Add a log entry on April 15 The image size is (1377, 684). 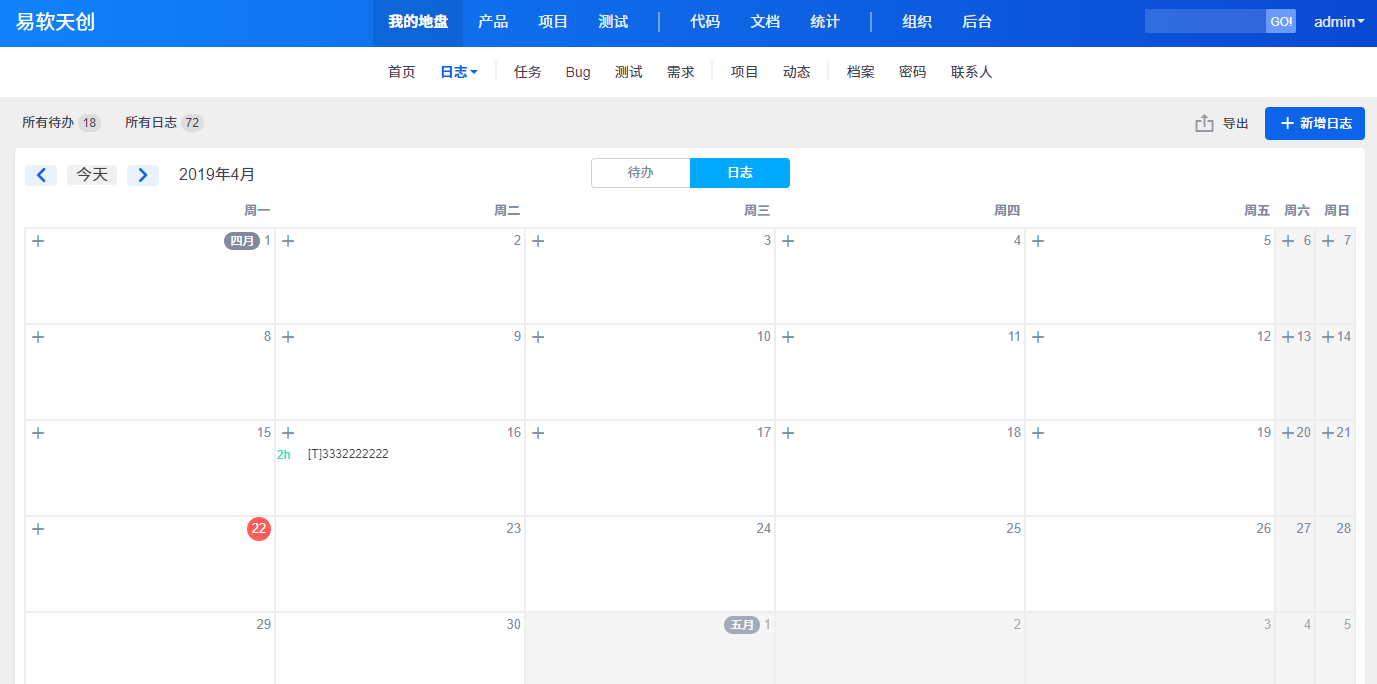click(x=38, y=433)
